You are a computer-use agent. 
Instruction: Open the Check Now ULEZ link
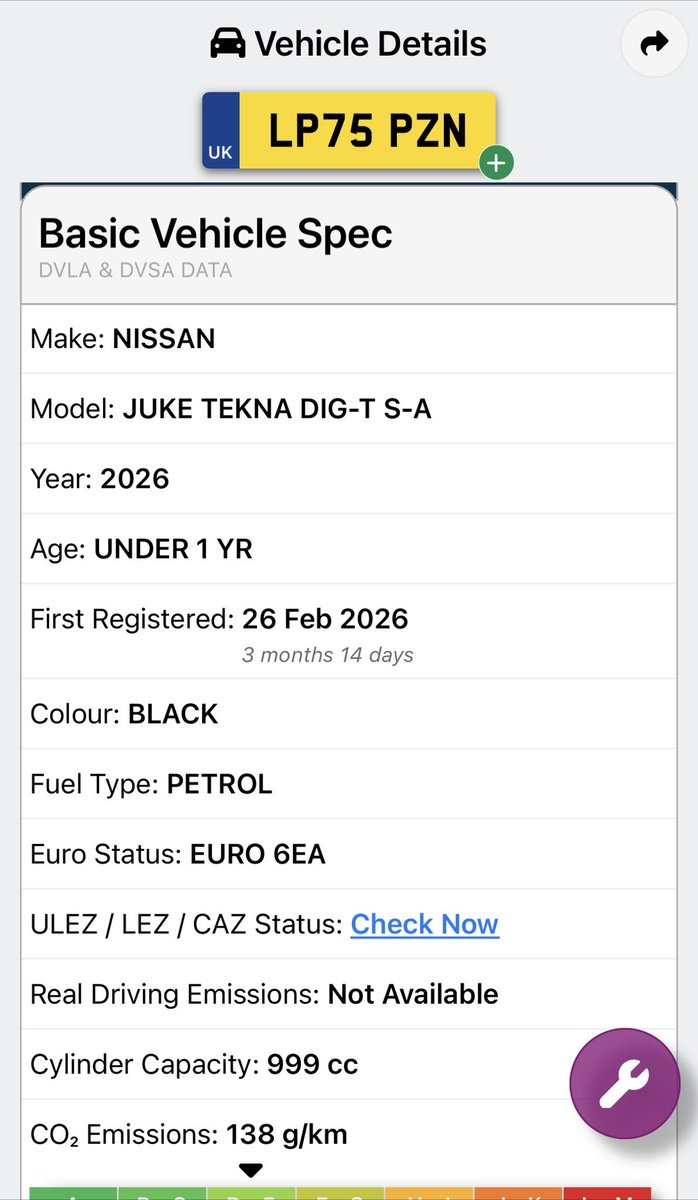[x=424, y=924]
